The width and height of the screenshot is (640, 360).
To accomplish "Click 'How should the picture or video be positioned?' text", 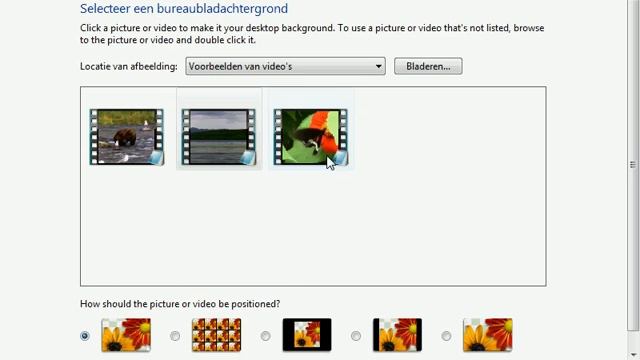I will 180,304.
